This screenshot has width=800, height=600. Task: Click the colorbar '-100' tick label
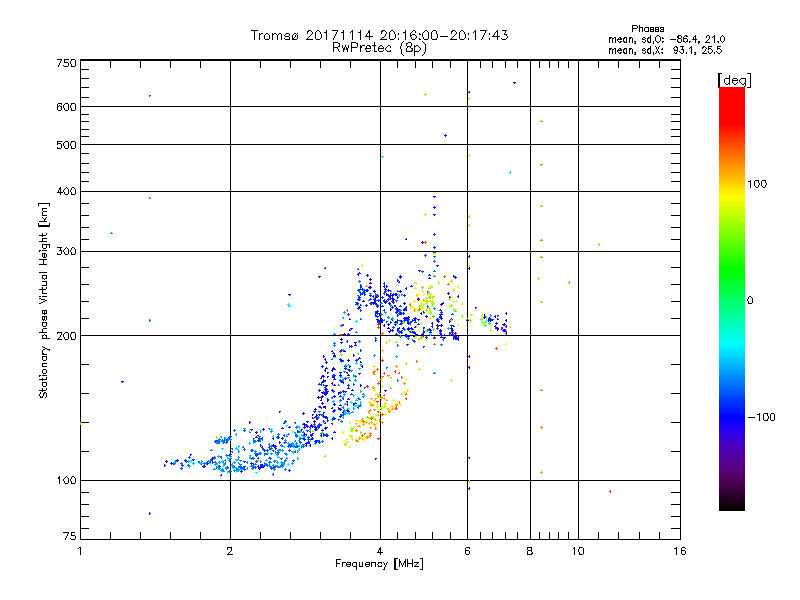[x=761, y=417]
